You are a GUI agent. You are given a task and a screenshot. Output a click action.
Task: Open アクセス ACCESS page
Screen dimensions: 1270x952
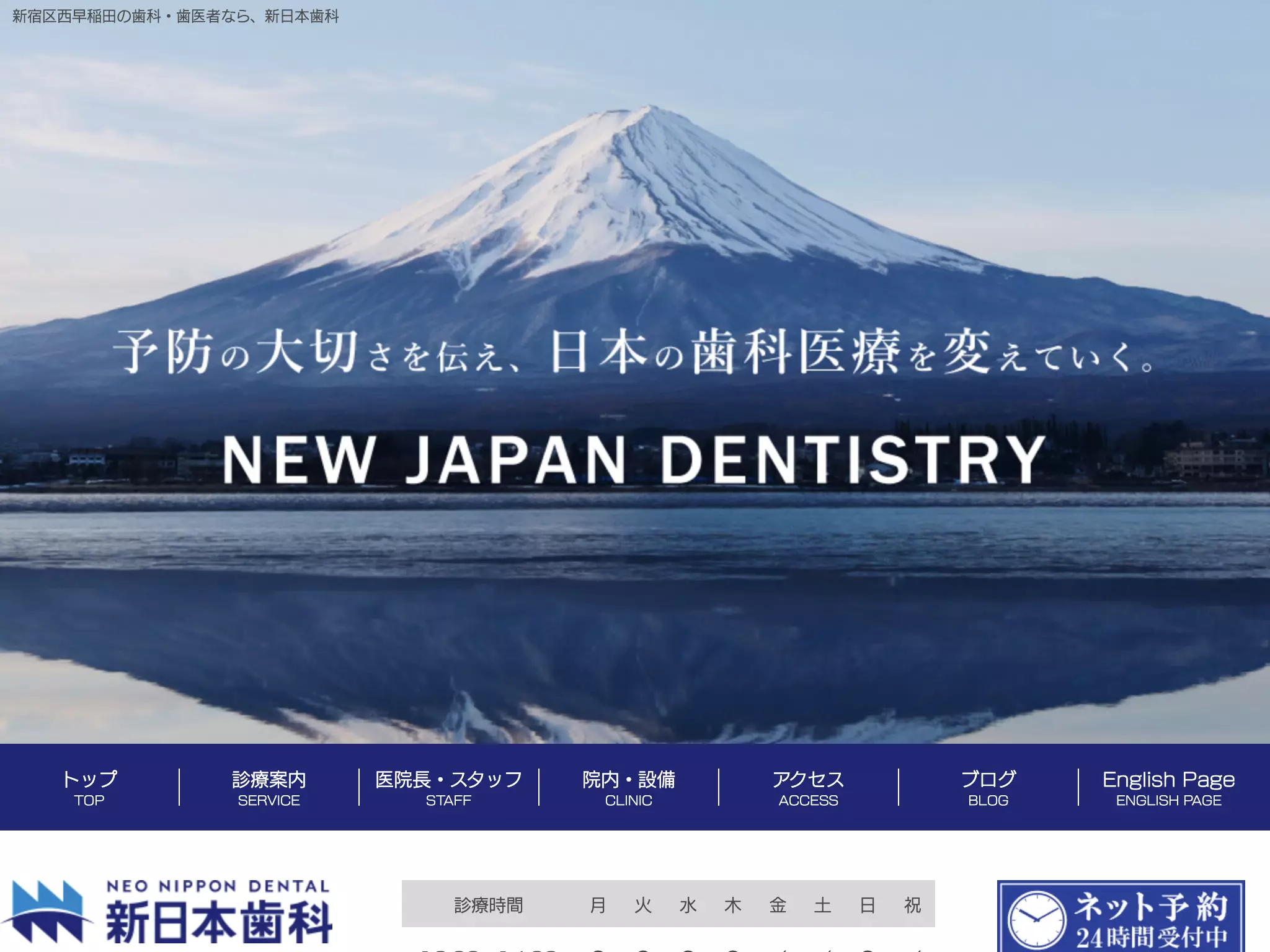pyautogui.click(x=809, y=787)
